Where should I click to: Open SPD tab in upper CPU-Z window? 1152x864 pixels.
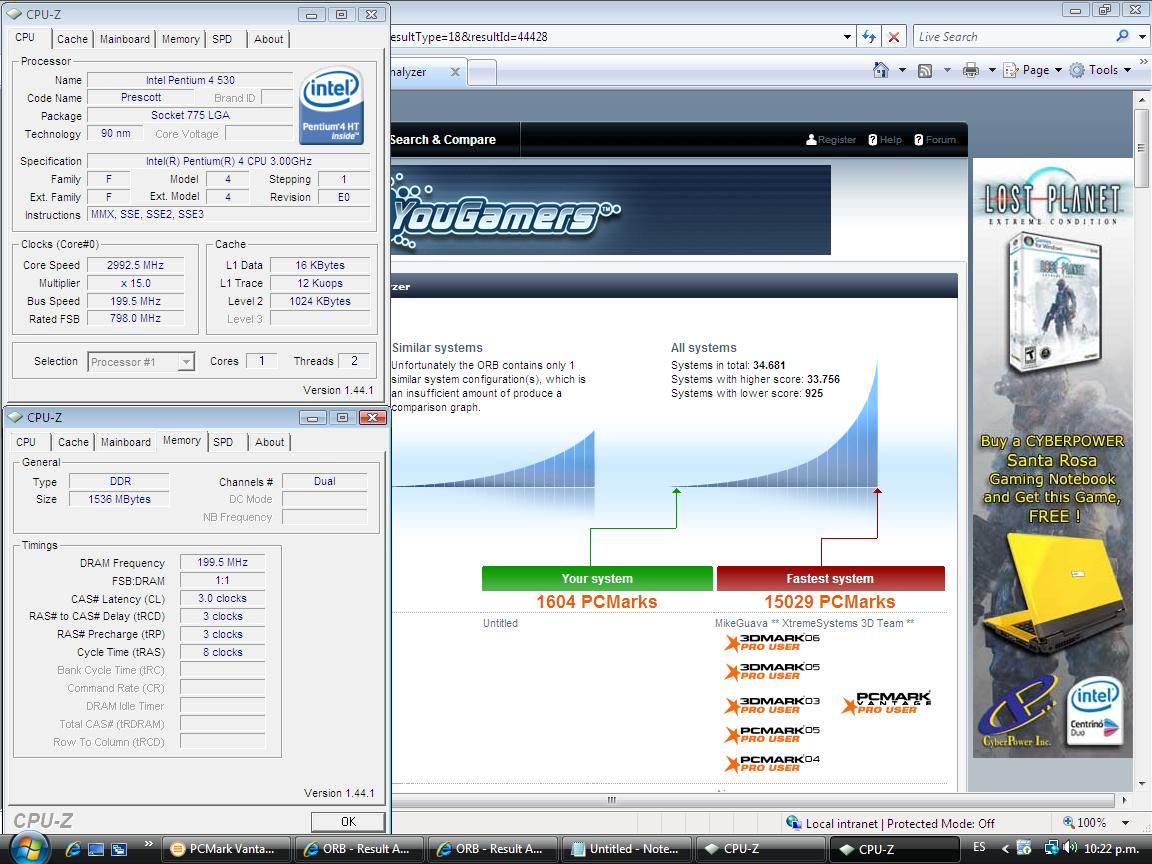(222, 39)
